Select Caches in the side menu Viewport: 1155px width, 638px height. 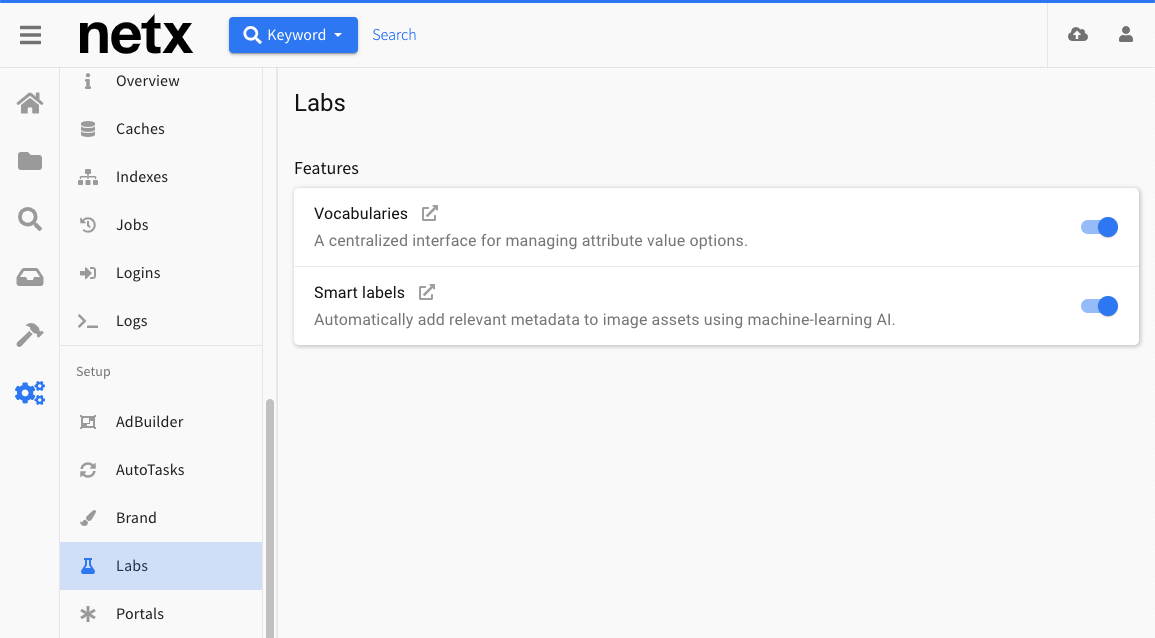pos(161,129)
